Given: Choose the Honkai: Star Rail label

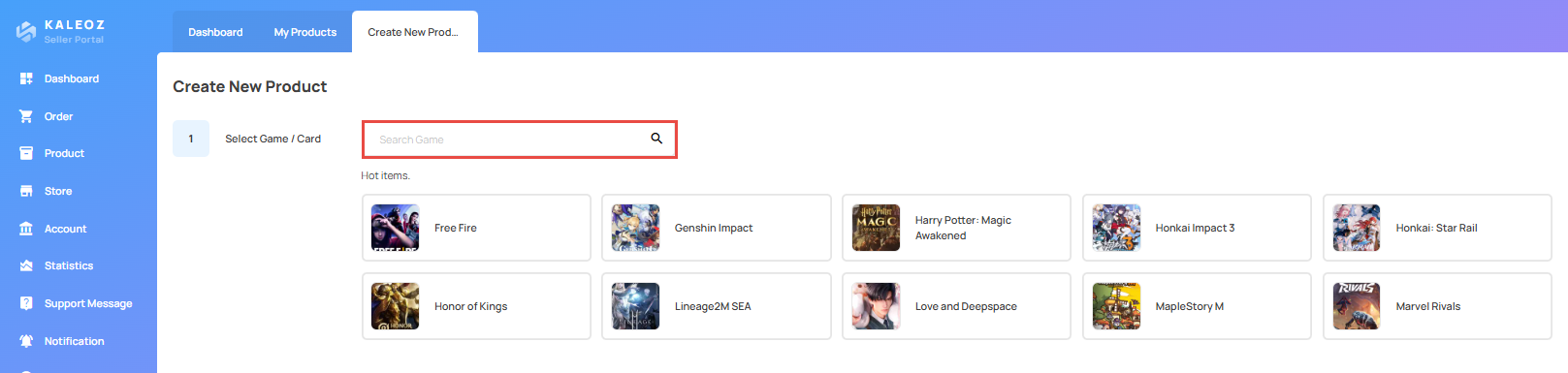Looking at the screenshot, I should point(1437,228).
